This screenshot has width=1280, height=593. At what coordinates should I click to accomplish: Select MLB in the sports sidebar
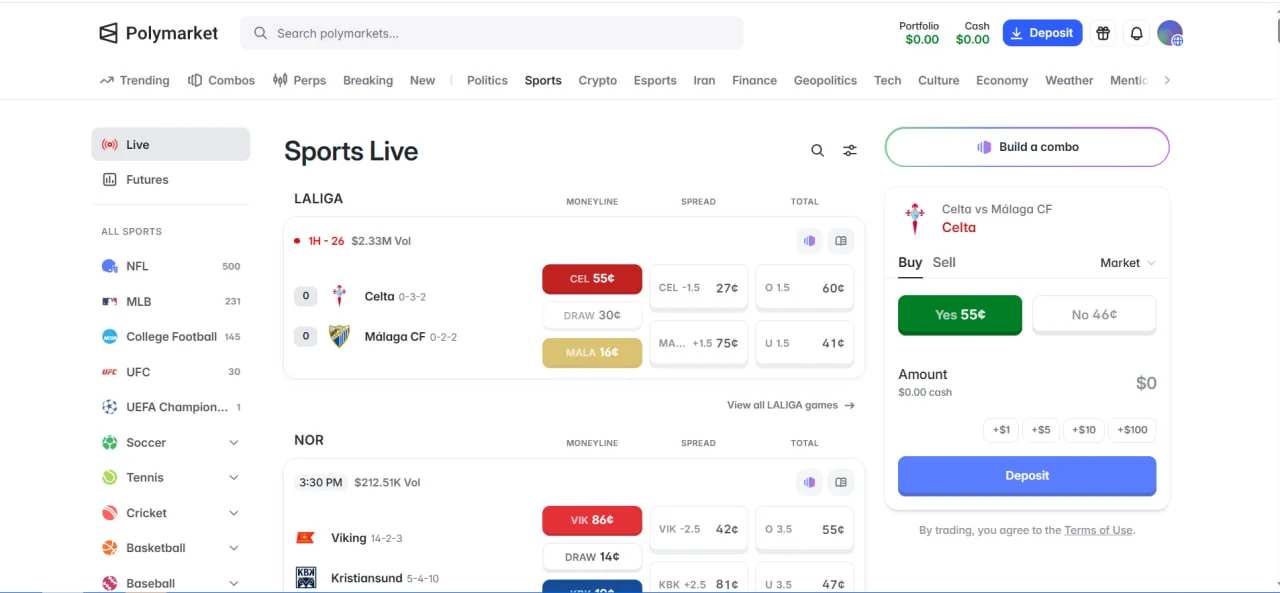pos(171,301)
